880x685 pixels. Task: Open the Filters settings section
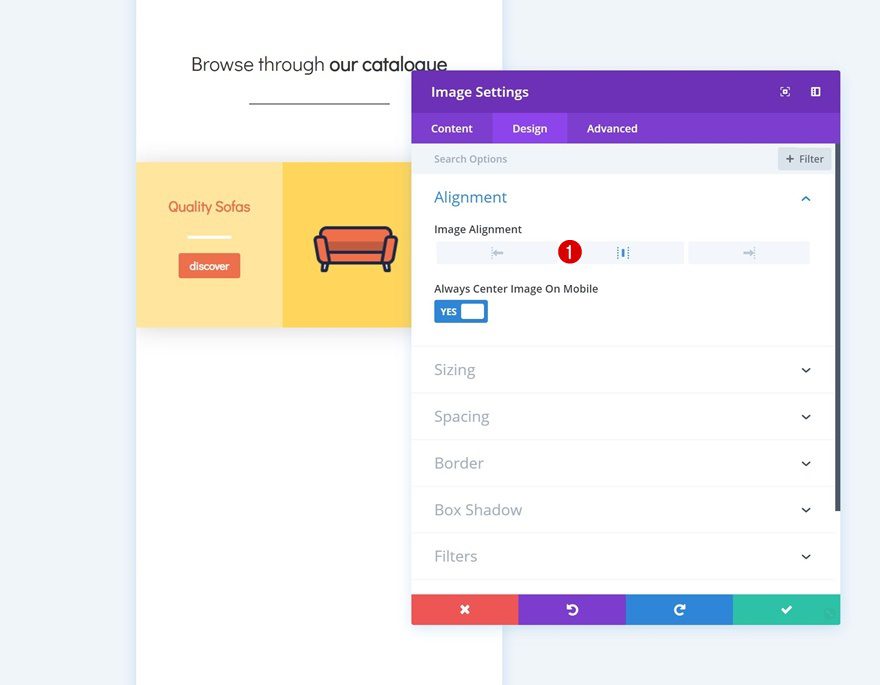(x=806, y=556)
